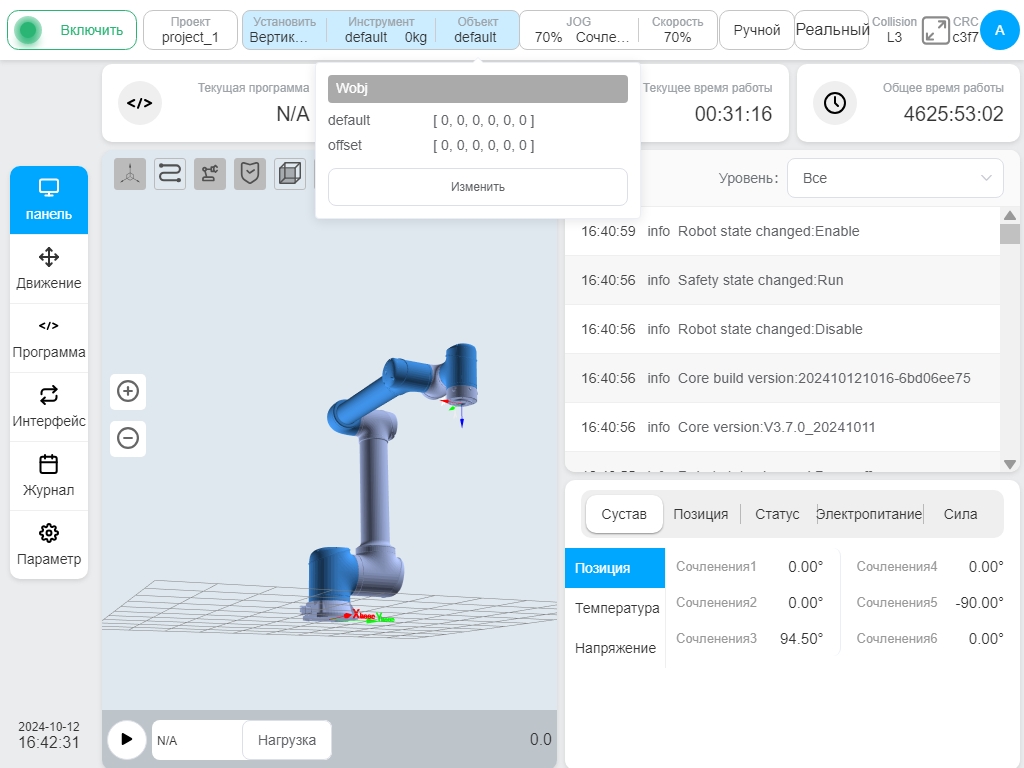Toggle Ручной manual mode button

click(756, 30)
